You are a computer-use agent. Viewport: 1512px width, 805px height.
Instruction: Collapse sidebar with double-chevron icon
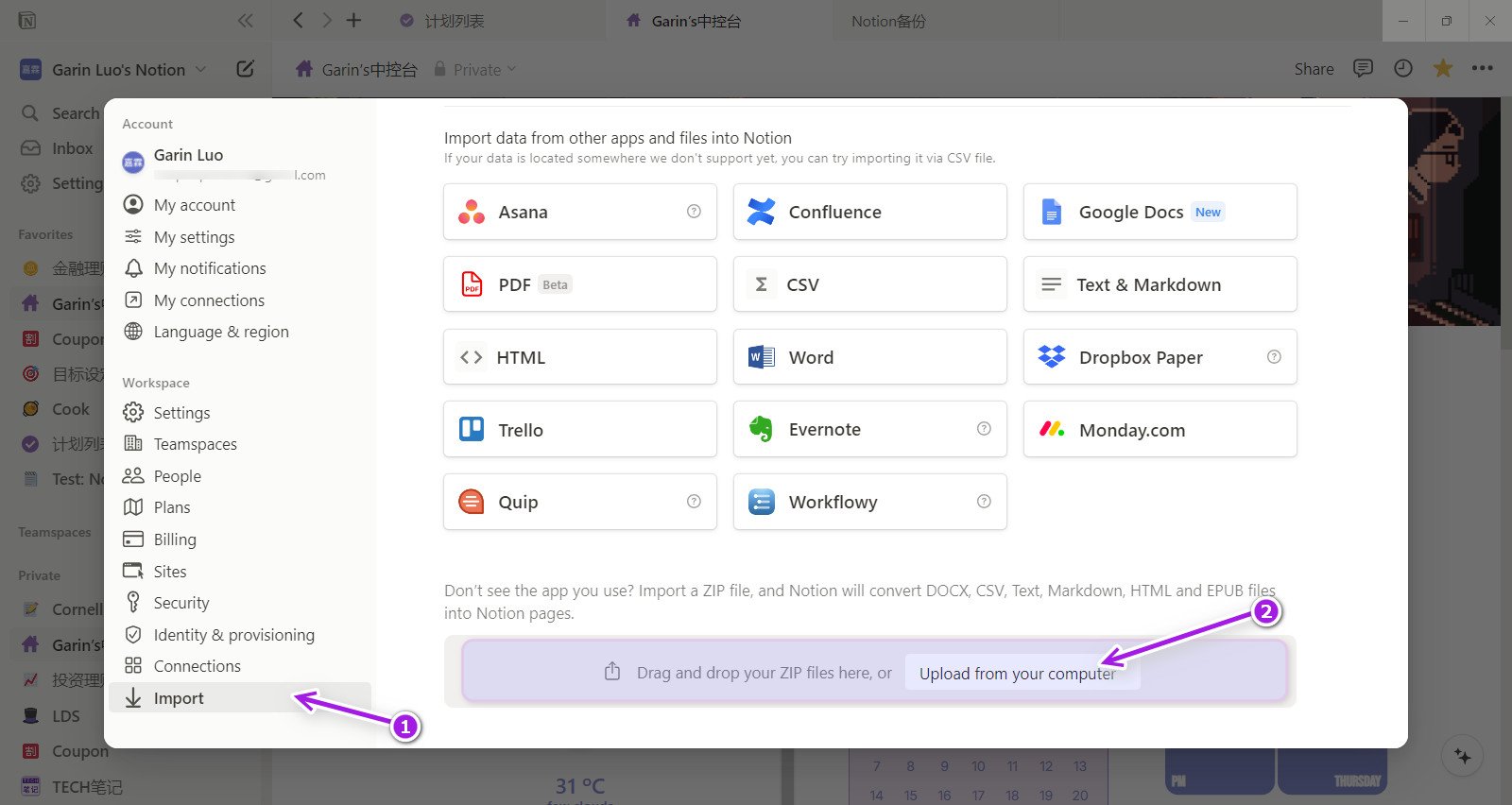246,20
